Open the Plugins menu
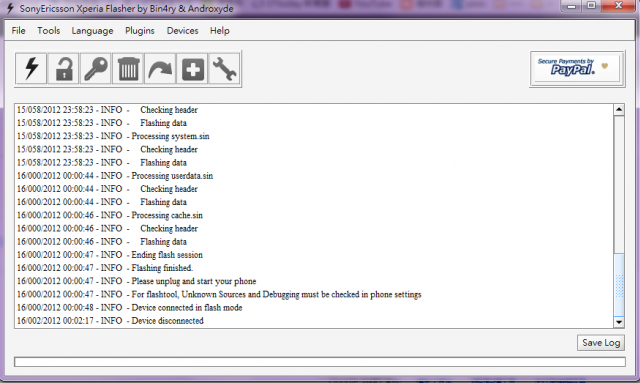The height and width of the screenshot is (383, 640). tap(140, 31)
